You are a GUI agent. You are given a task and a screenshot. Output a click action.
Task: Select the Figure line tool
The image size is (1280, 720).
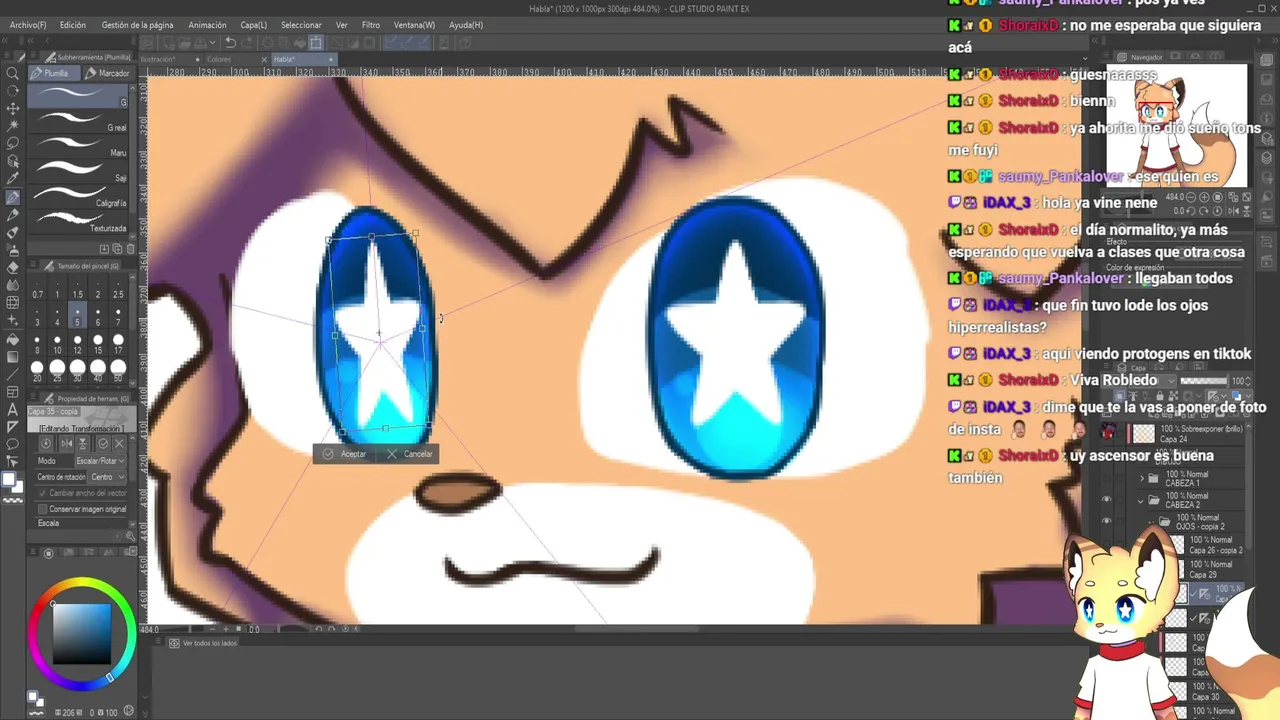(x=13, y=375)
